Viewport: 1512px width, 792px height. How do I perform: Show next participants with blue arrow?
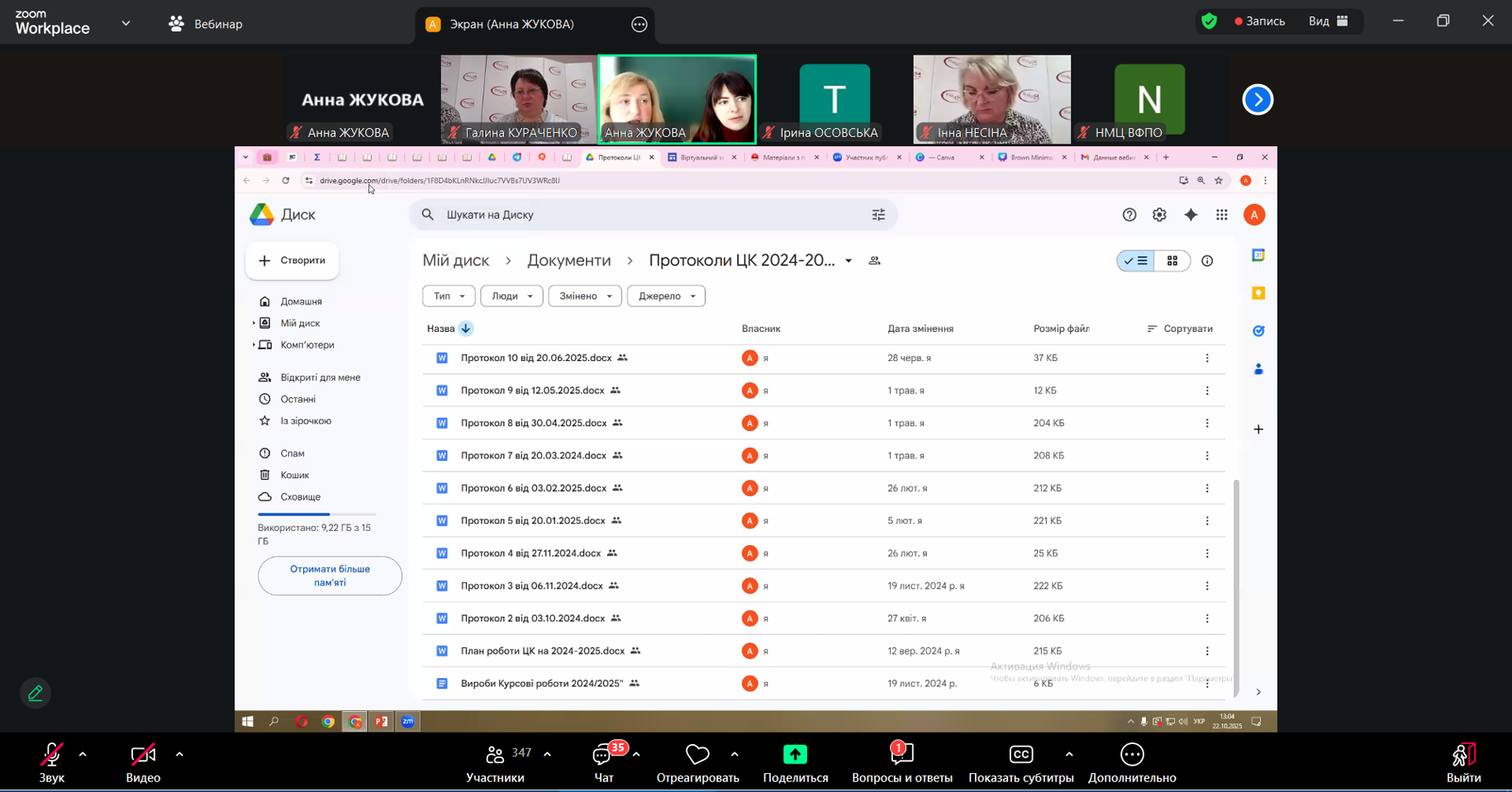(x=1258, y=100)
